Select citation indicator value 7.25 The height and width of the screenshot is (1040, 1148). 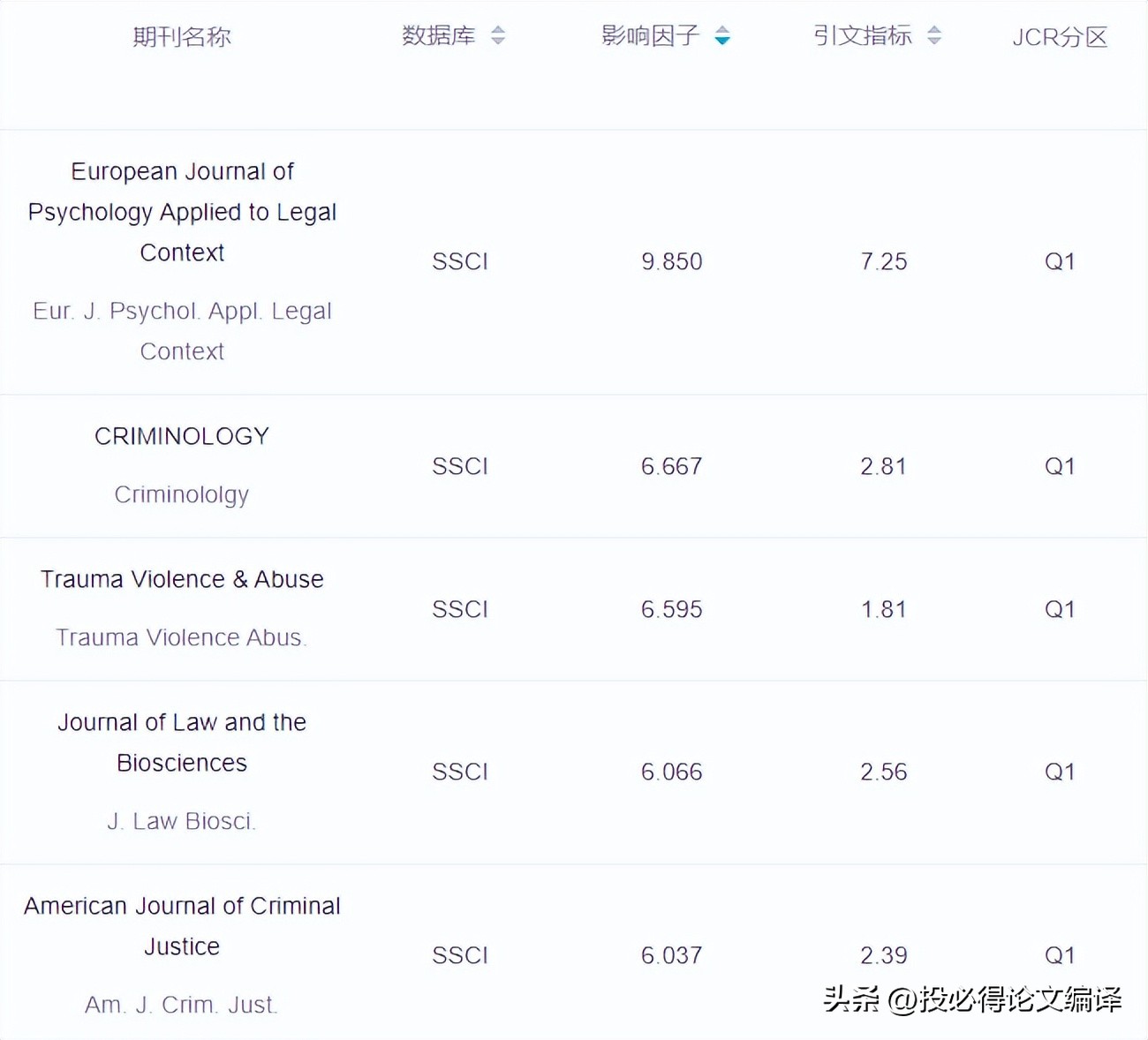click(x=884, y=261)
